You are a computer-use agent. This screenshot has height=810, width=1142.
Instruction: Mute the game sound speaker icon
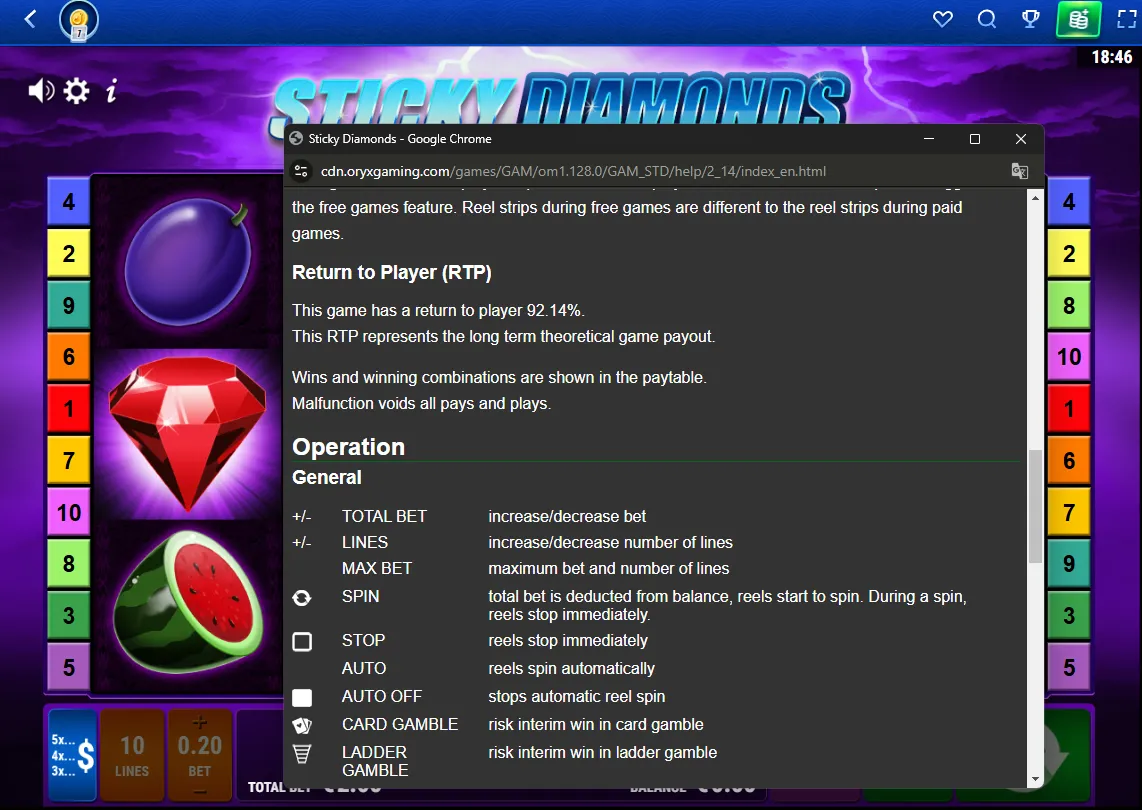coord(42,91)
